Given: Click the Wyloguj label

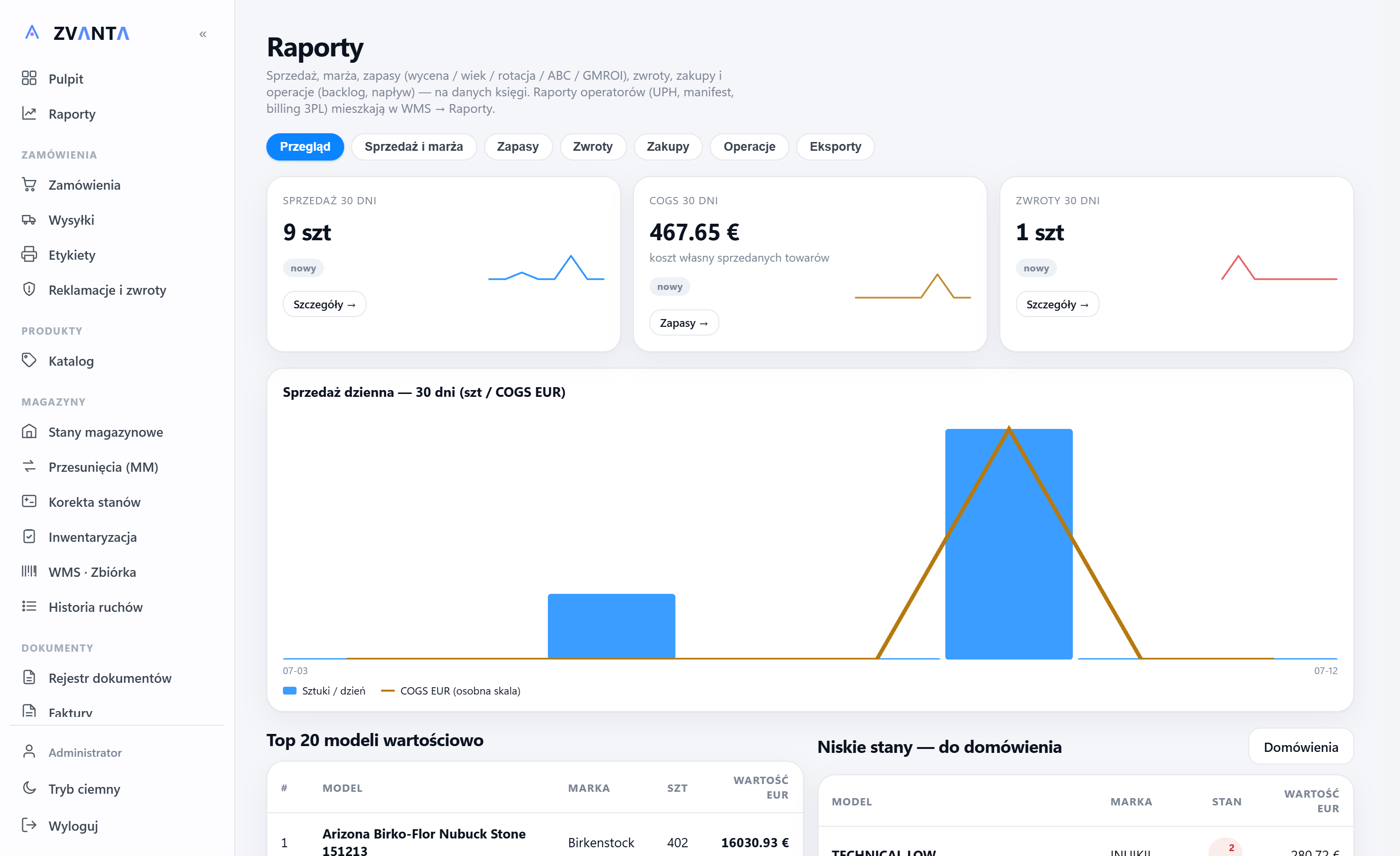Looking at the screenshot, I should point(73,826).
